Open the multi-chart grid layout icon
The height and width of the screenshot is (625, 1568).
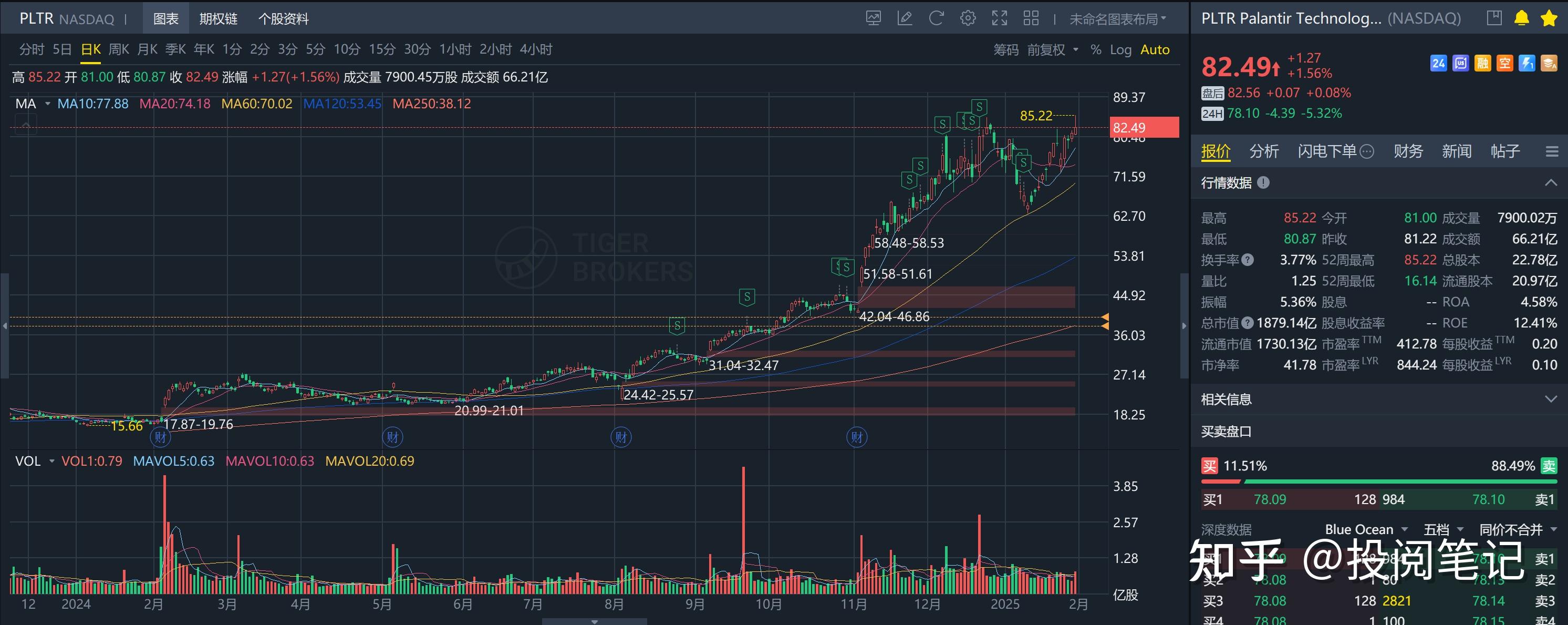[x=1031, y=18]
